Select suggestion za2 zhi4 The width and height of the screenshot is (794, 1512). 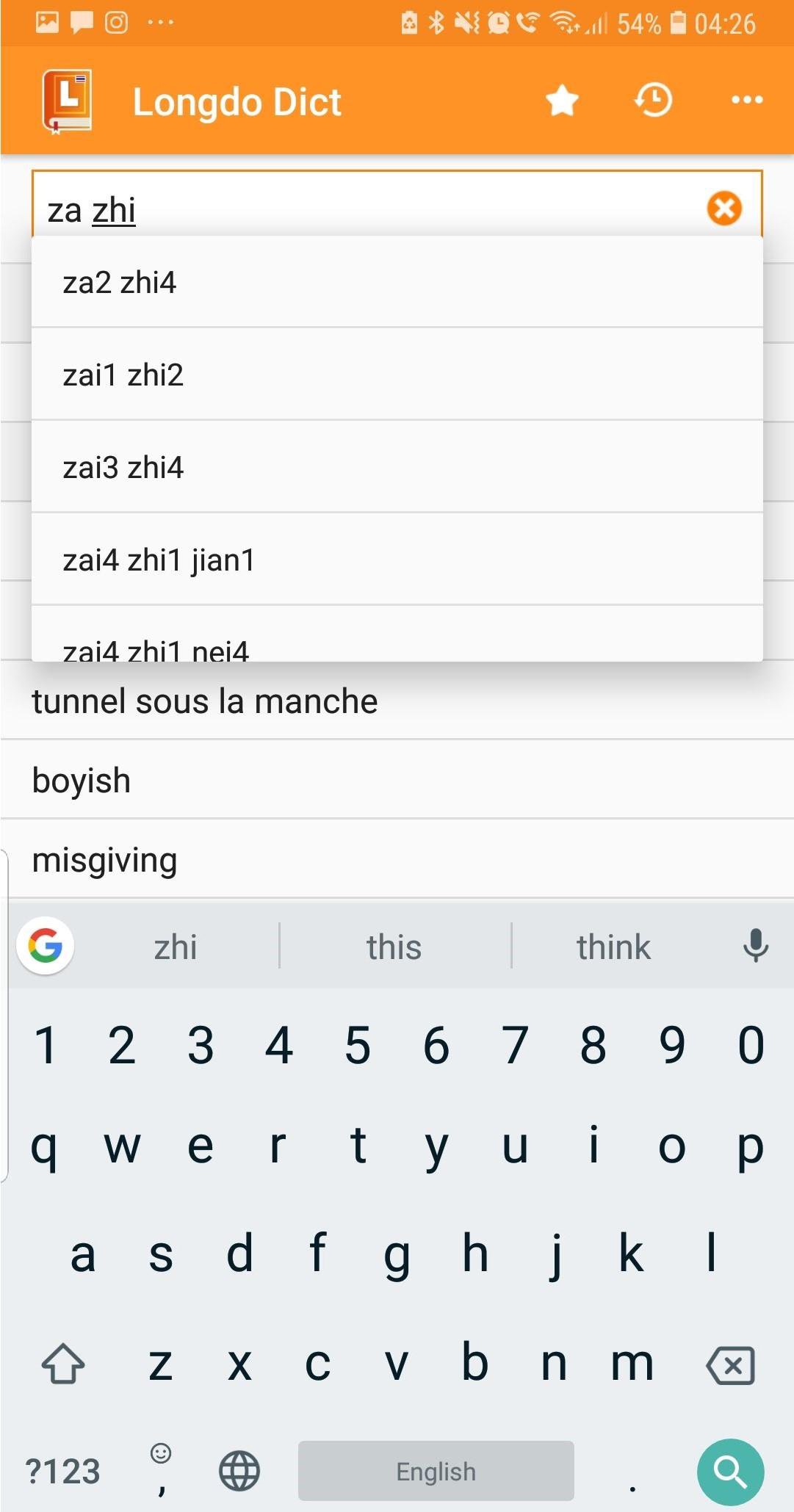coord(397,283)
